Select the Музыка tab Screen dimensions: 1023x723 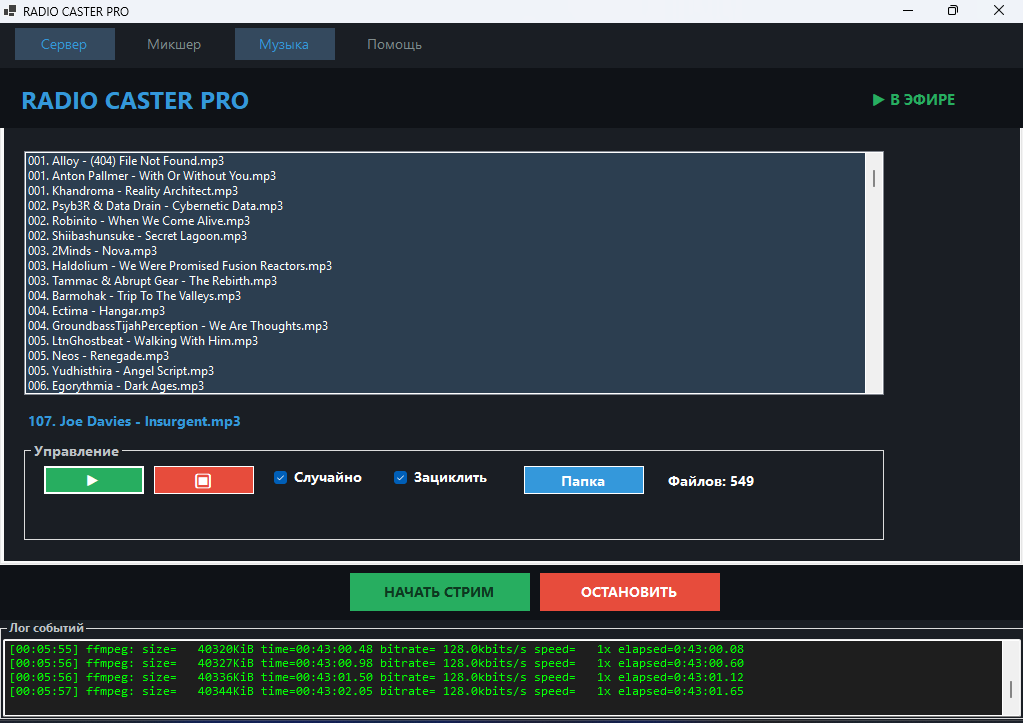pyautogui.click(x=284, y=45)
